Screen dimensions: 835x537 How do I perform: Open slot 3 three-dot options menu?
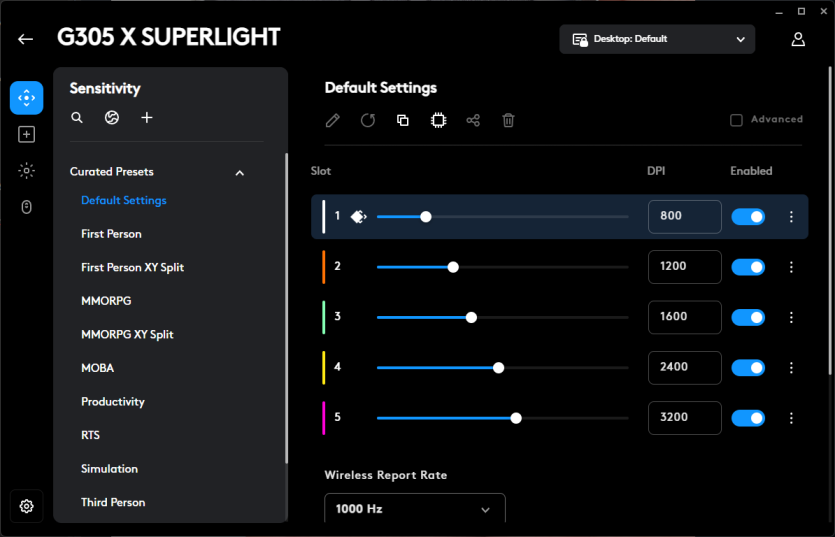pos(791,318)
